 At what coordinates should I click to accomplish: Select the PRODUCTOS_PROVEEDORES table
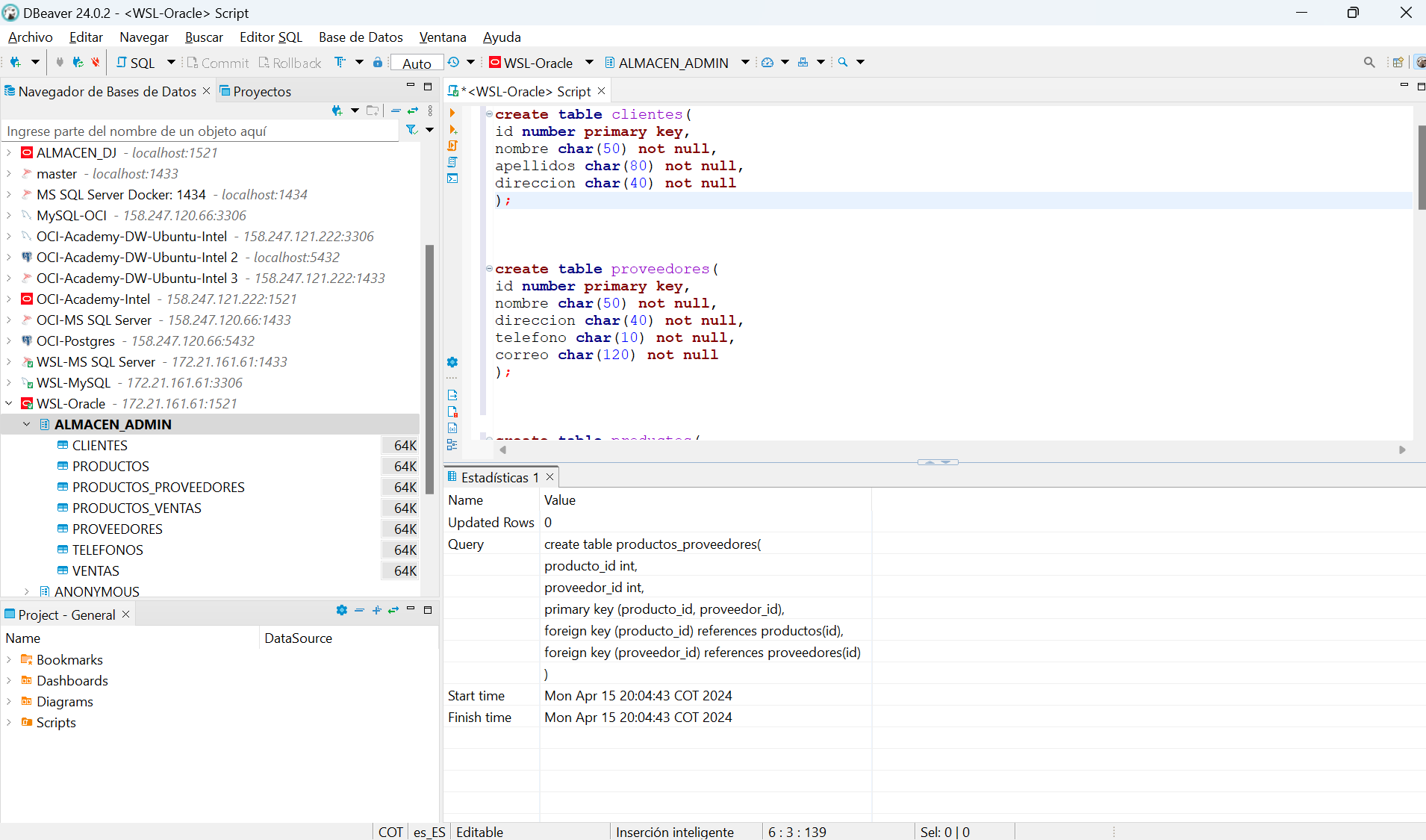pyautogui.click(x=158, y=488)
